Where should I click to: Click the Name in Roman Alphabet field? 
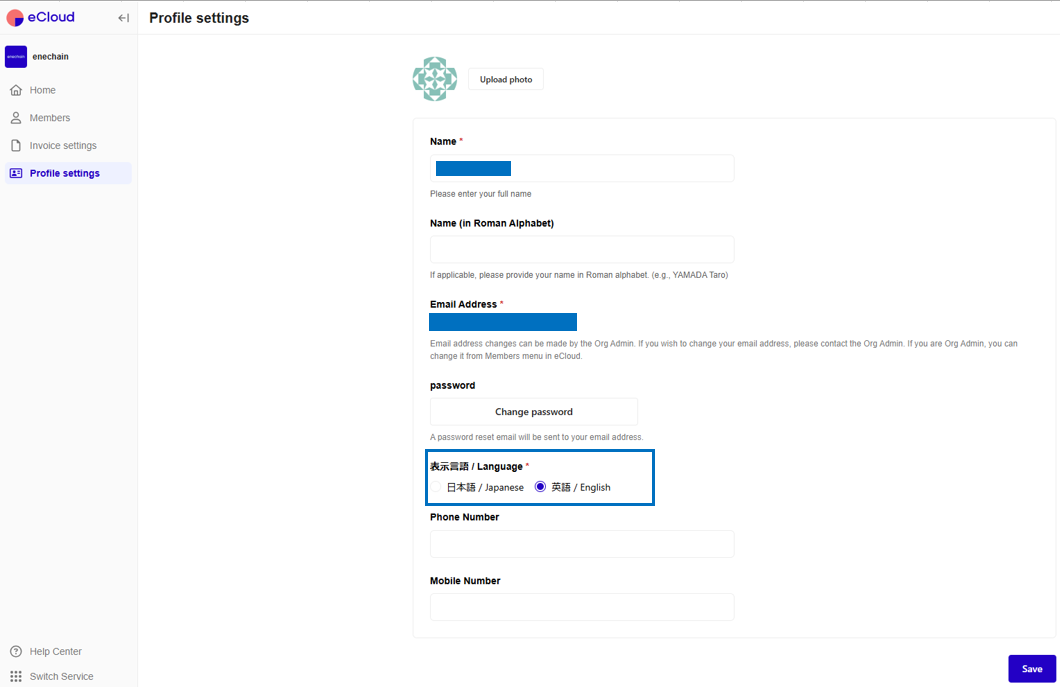tap(582, 249)
